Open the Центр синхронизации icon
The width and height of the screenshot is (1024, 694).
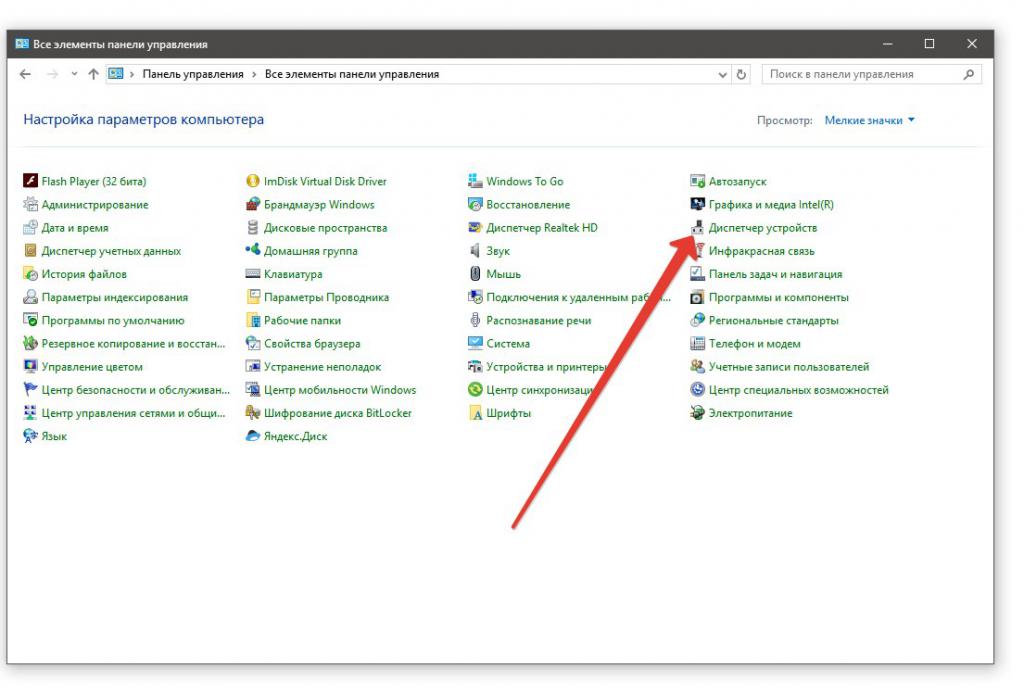click(475, 390)
